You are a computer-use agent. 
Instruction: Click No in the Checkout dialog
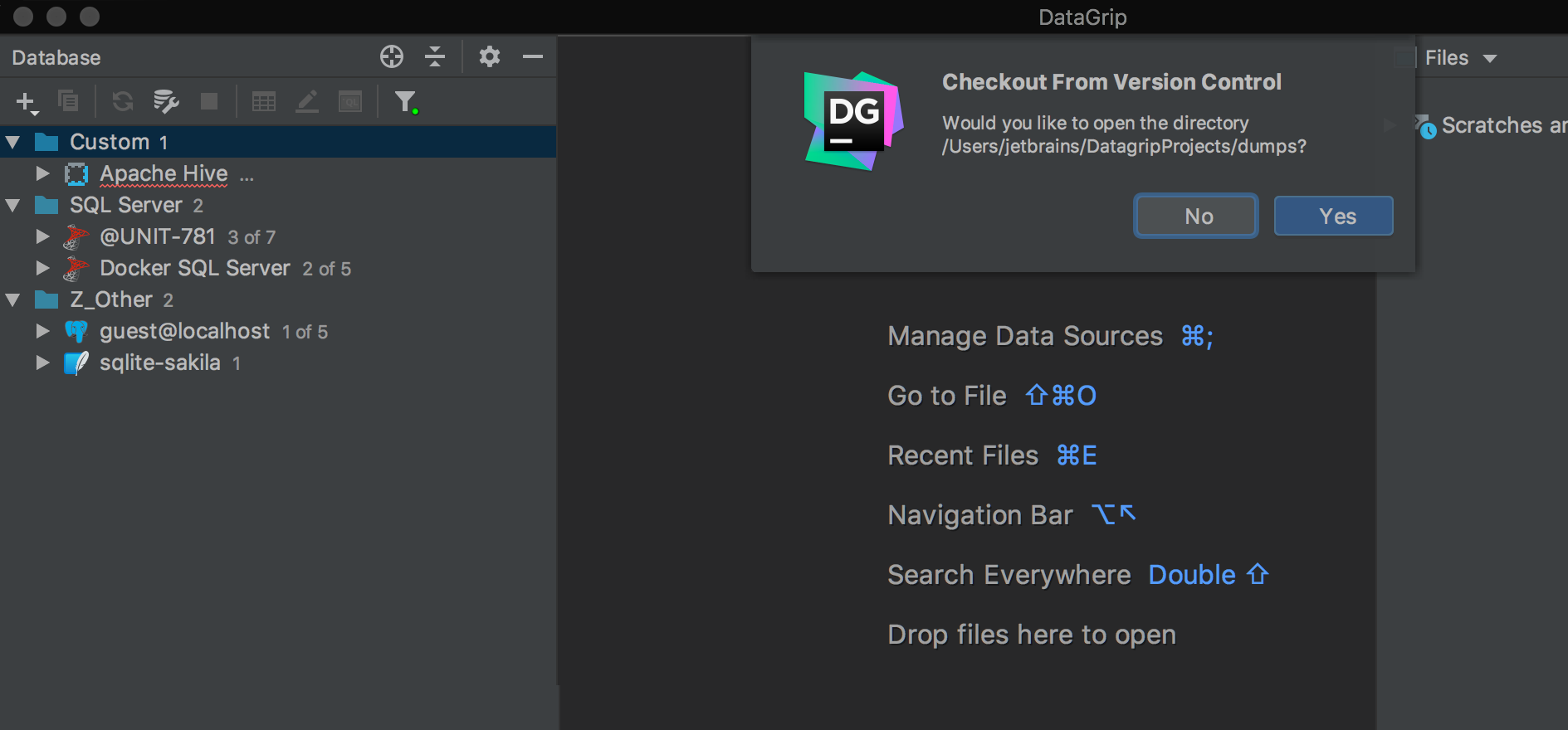click(1196, 216)
